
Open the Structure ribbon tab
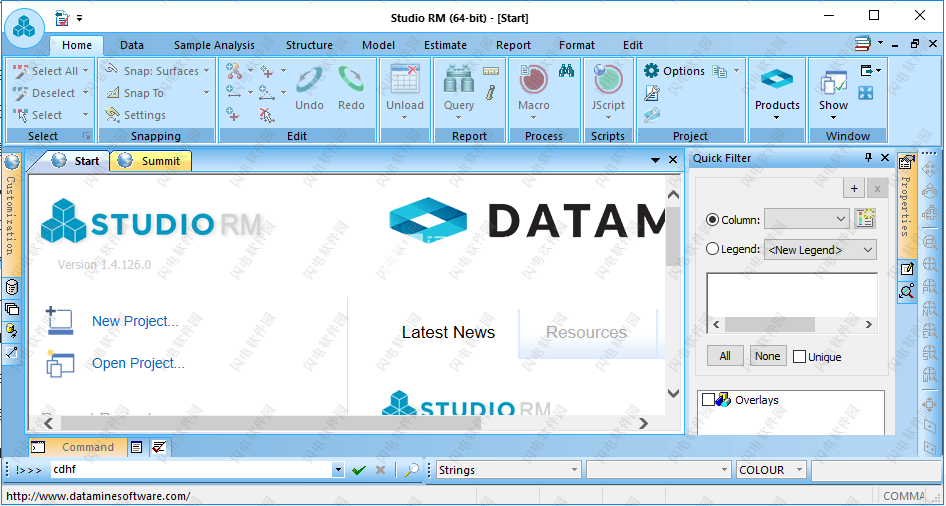[x=309, y=45]
